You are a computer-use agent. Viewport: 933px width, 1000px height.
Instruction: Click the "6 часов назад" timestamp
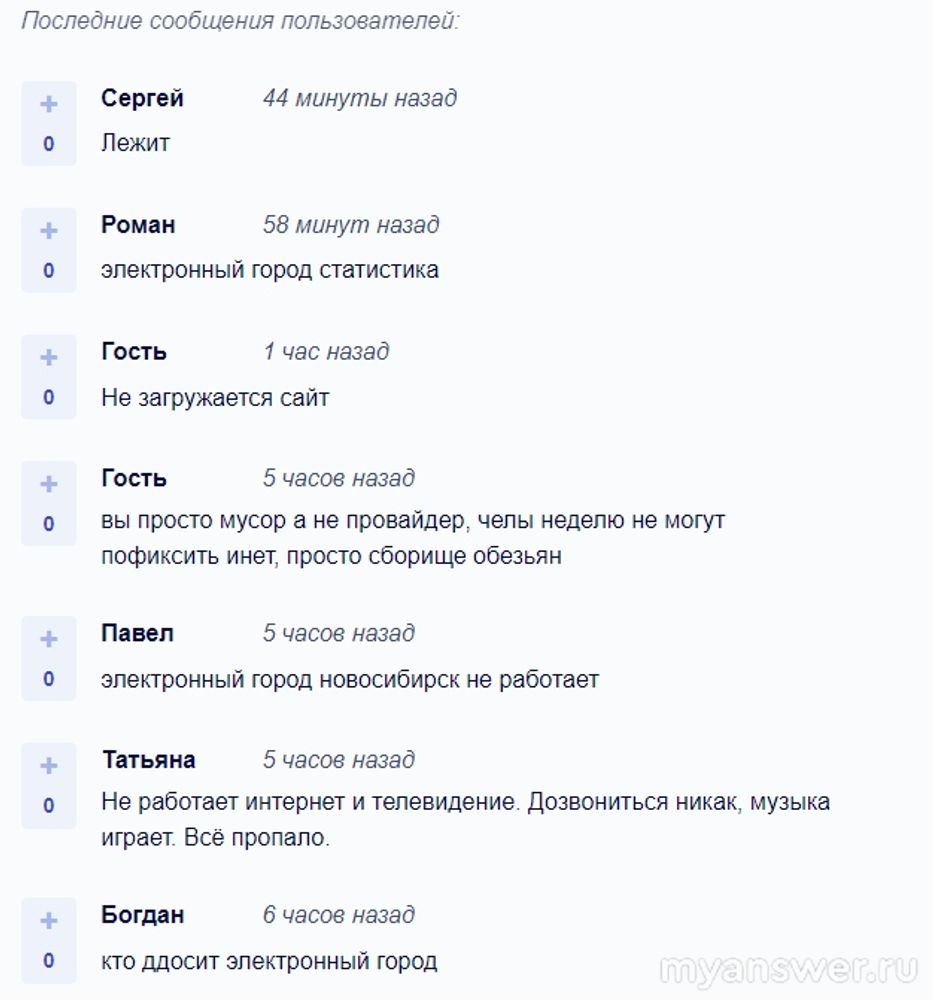(339, 915)
